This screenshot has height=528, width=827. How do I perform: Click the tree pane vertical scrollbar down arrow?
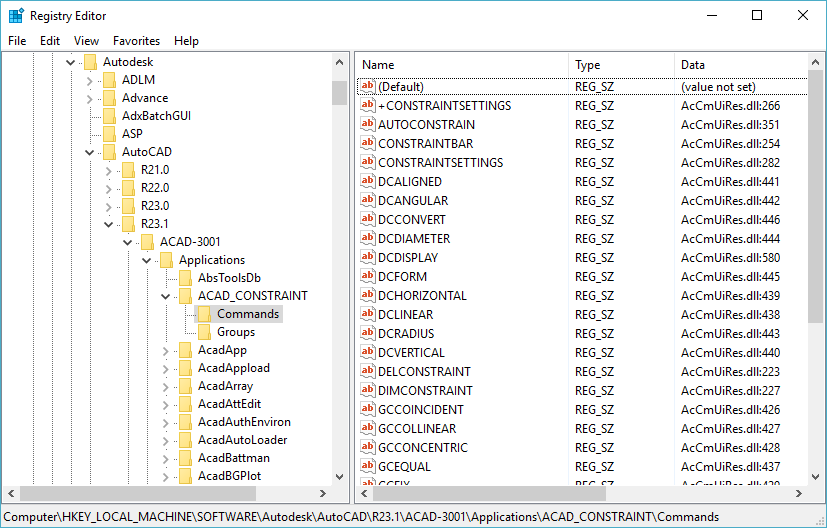340,477
